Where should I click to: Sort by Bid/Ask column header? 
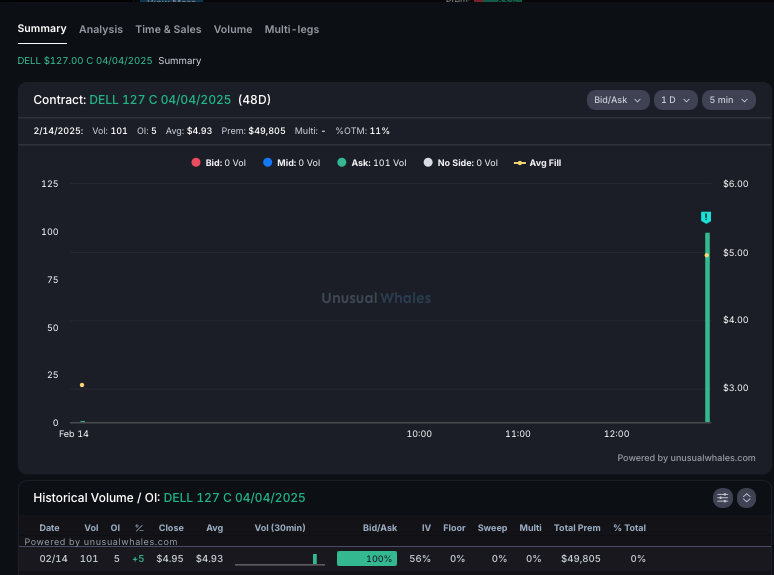pyautogui.click(x=380, y=528)
